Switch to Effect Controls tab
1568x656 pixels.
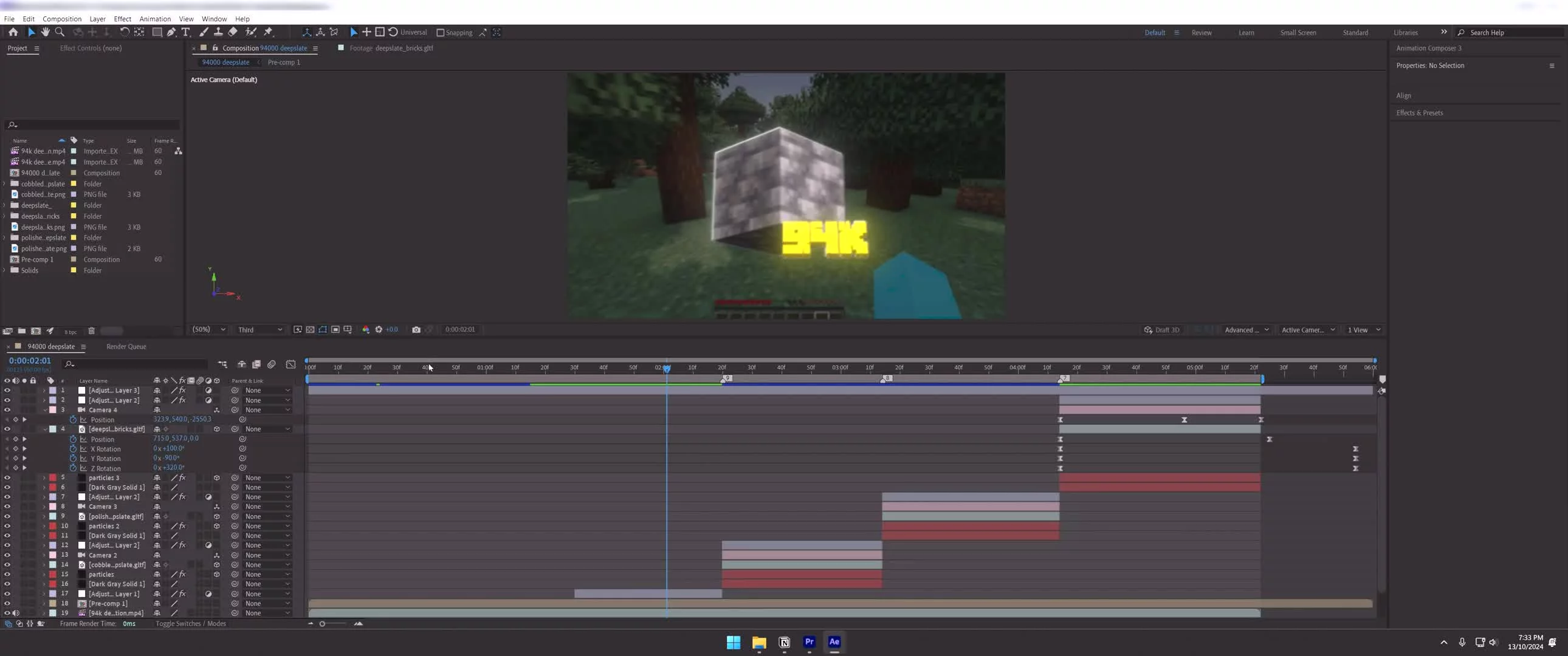[x=91, y=48]
